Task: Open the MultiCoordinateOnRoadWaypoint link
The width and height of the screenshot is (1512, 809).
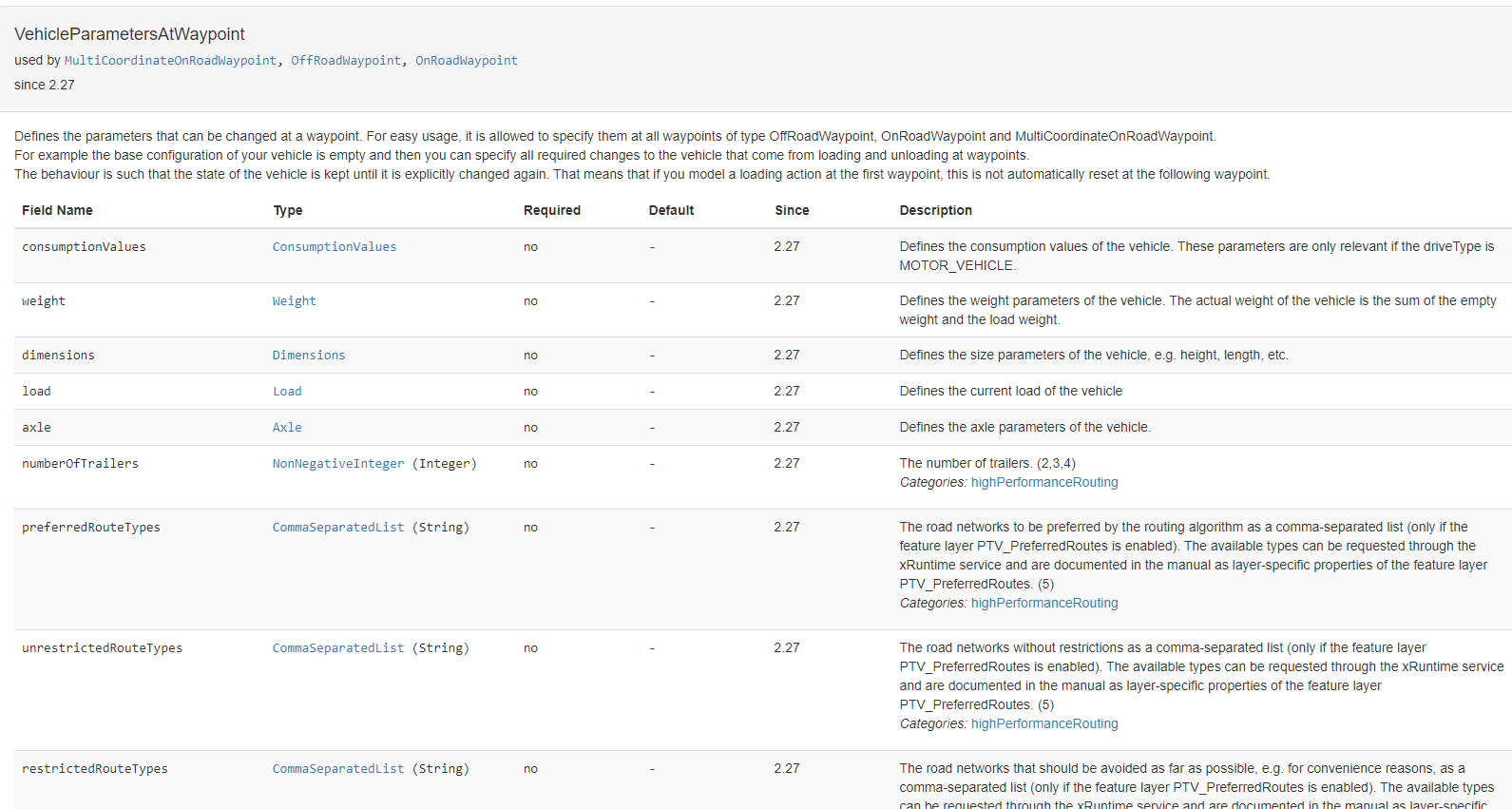Action: [x=170, y=61]
